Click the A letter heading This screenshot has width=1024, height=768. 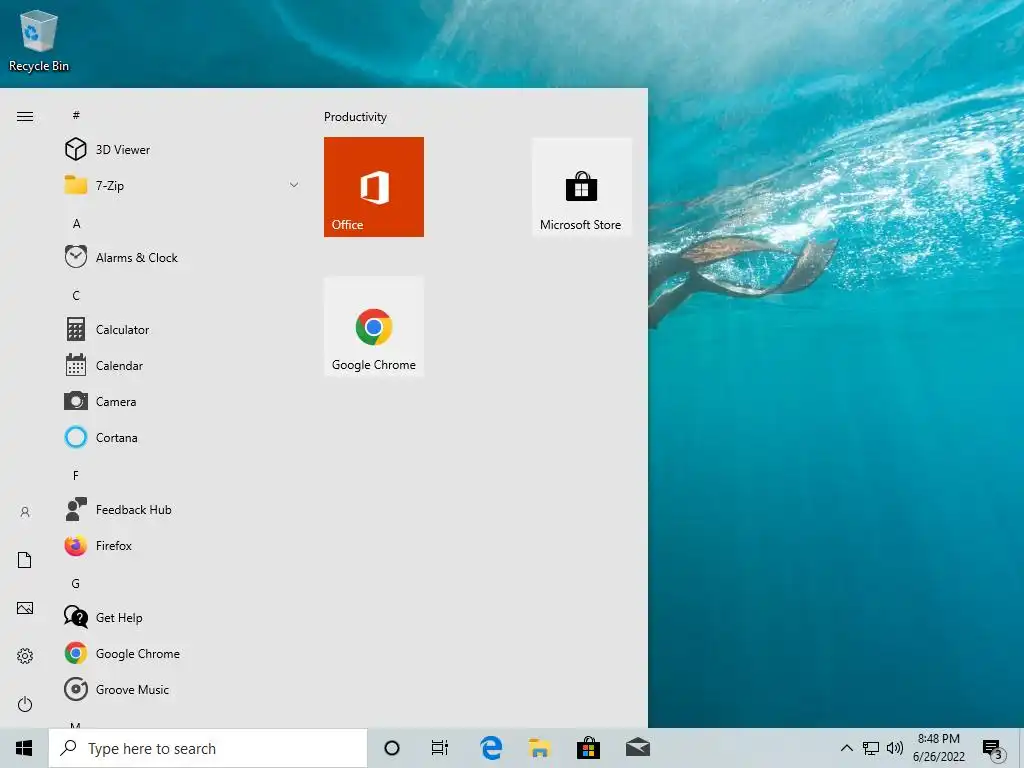[76, 224]
